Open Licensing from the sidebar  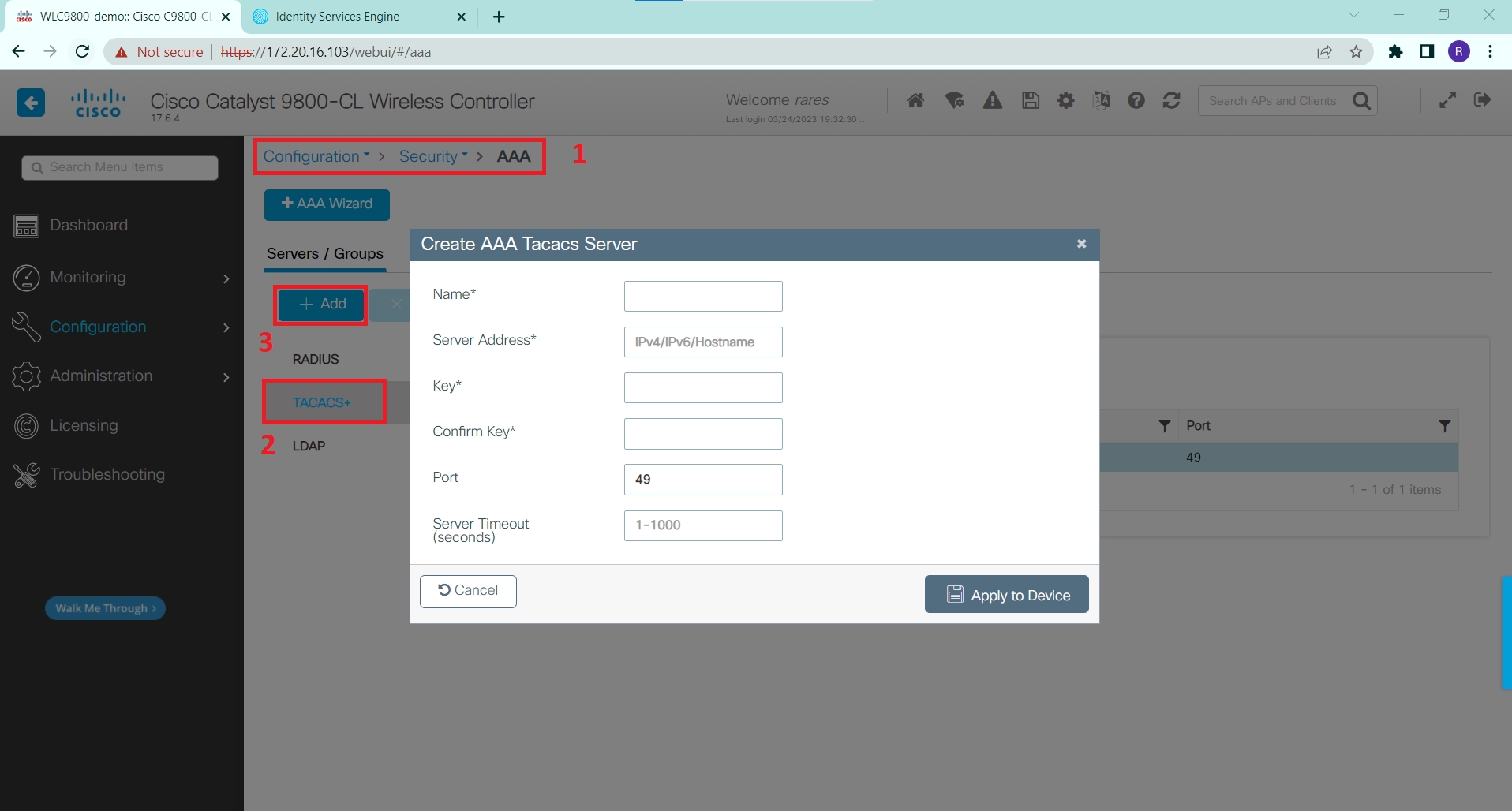(84, 426)
